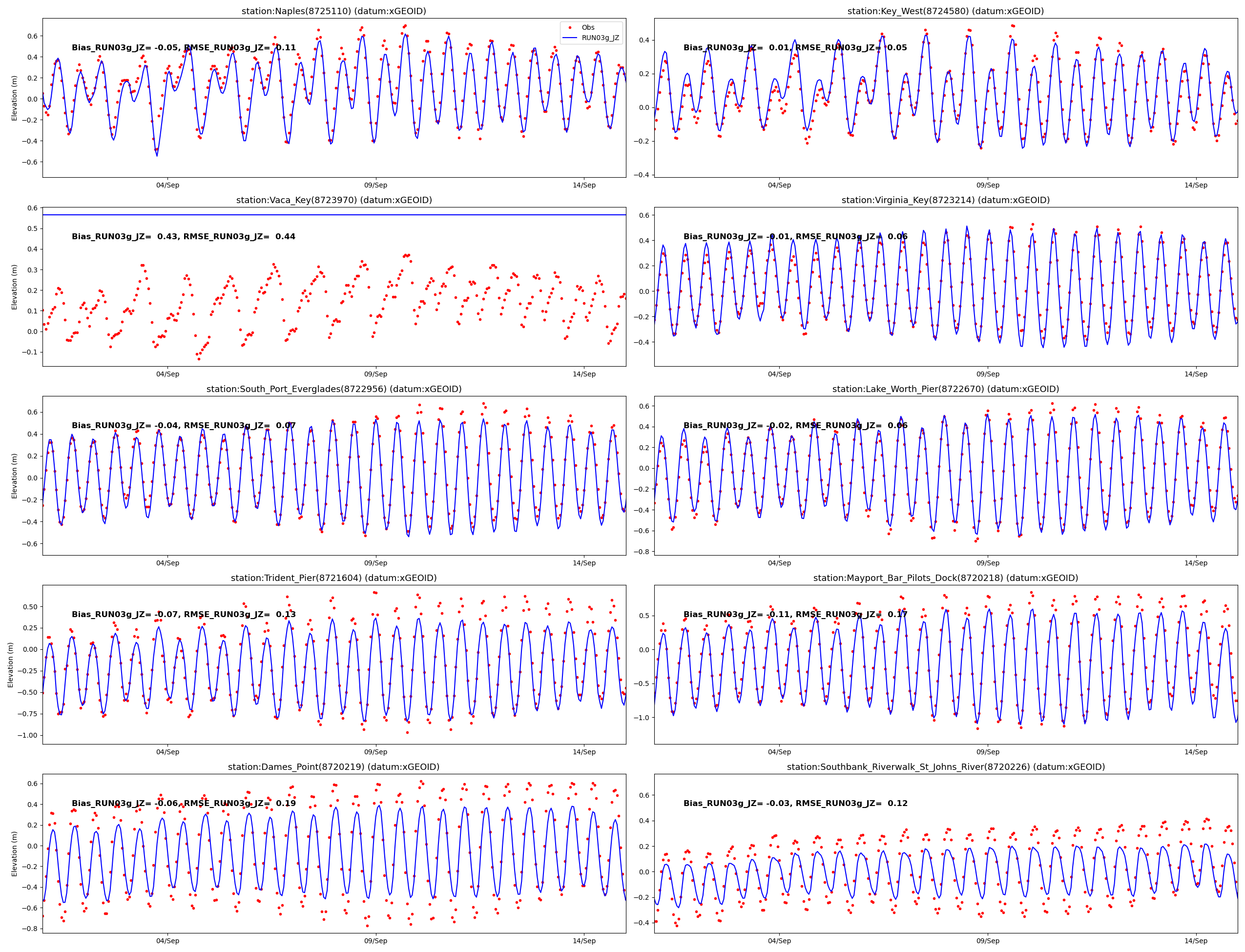Click the blue RUN03g_JZ legend line
Screen dimensions: 1245x952
point(569,38)
